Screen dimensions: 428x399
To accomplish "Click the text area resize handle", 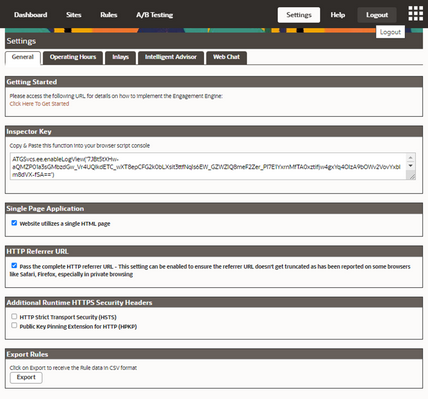I will click(412, 176).
